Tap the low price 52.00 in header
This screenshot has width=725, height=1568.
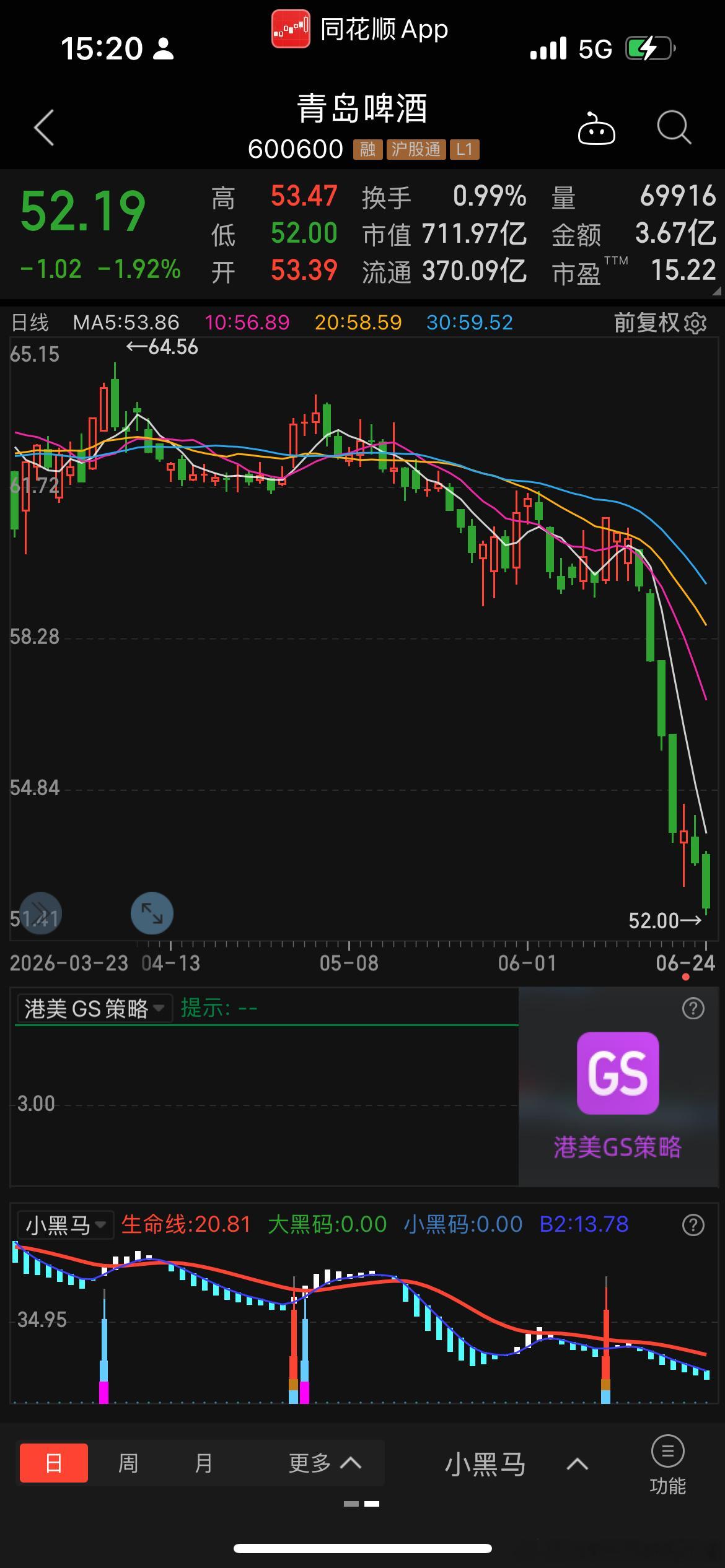pos(304,233)
